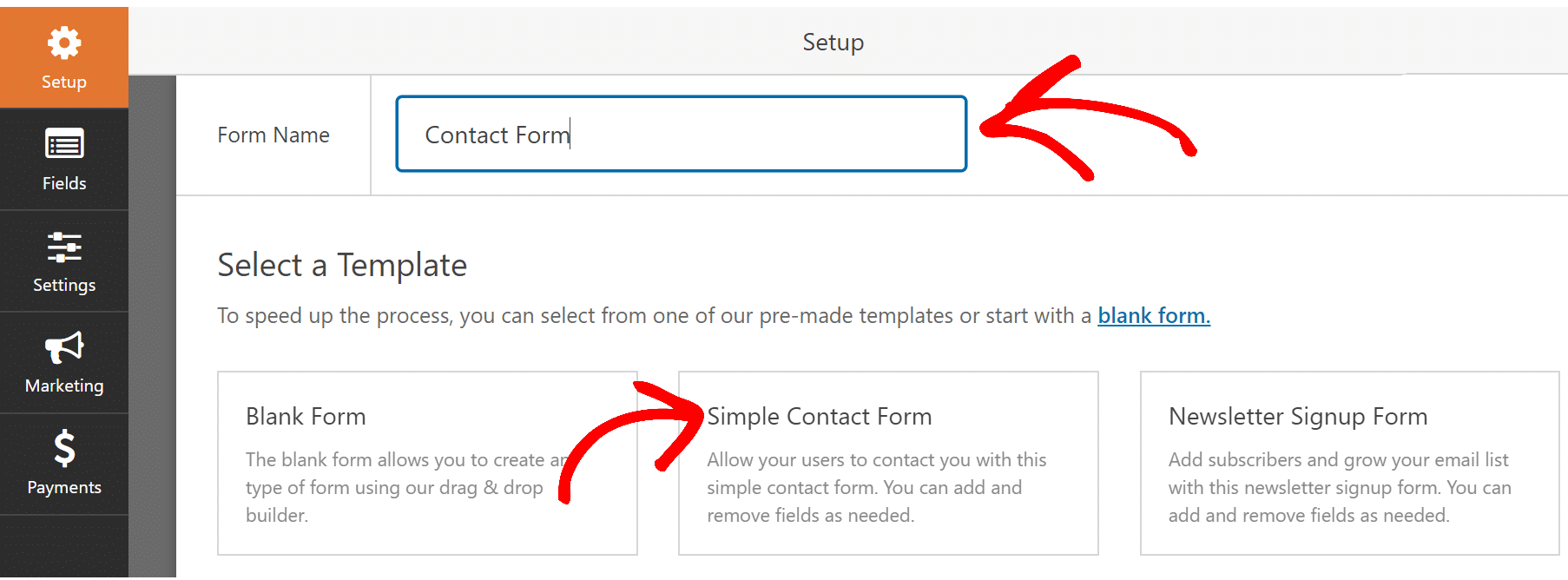Click the Payments dollar sign icon
The image size is (1568, 580).
64,449
